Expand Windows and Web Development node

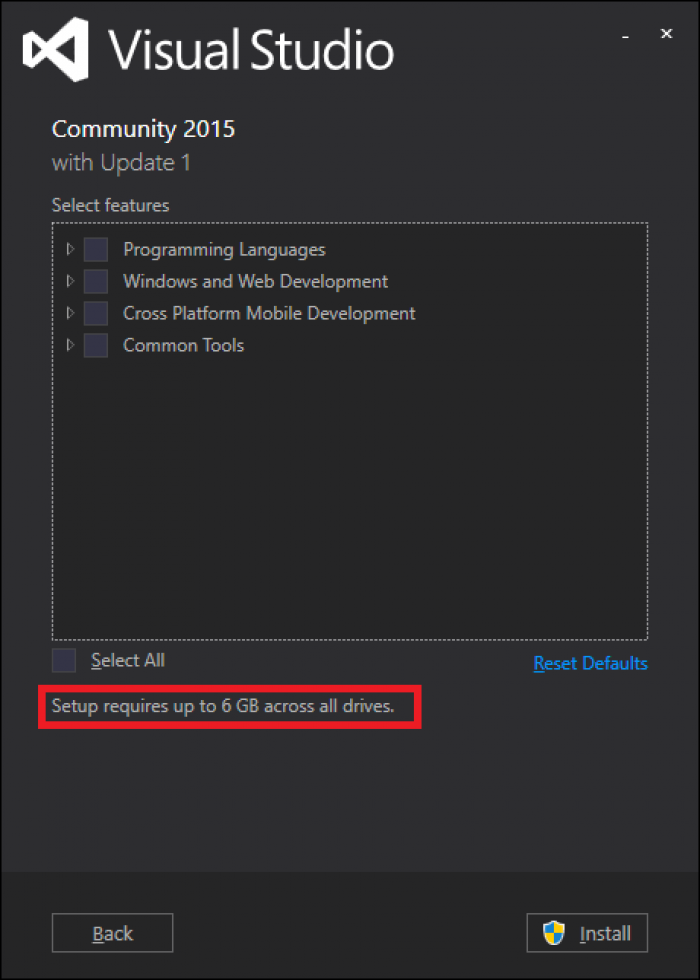(71, 281)
